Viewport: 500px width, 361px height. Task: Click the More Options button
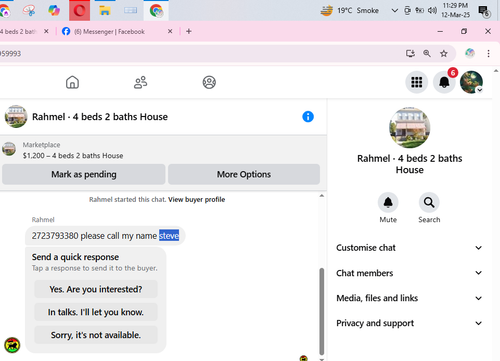coord(244,174)
